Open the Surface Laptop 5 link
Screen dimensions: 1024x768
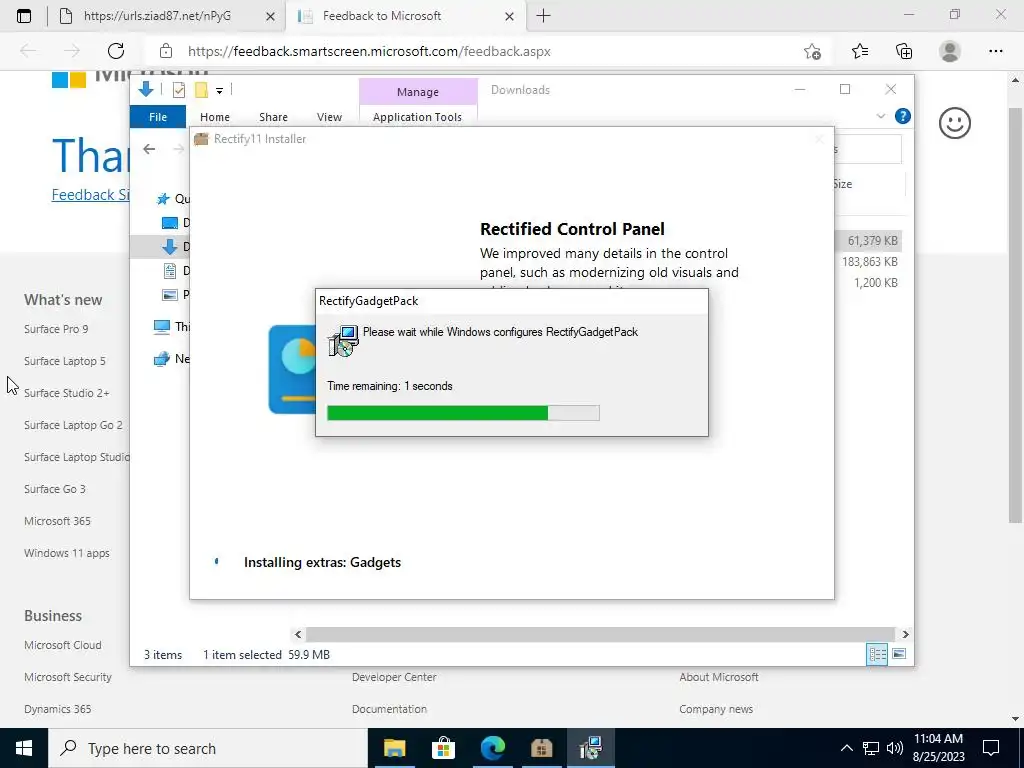[x=65, y=361]
